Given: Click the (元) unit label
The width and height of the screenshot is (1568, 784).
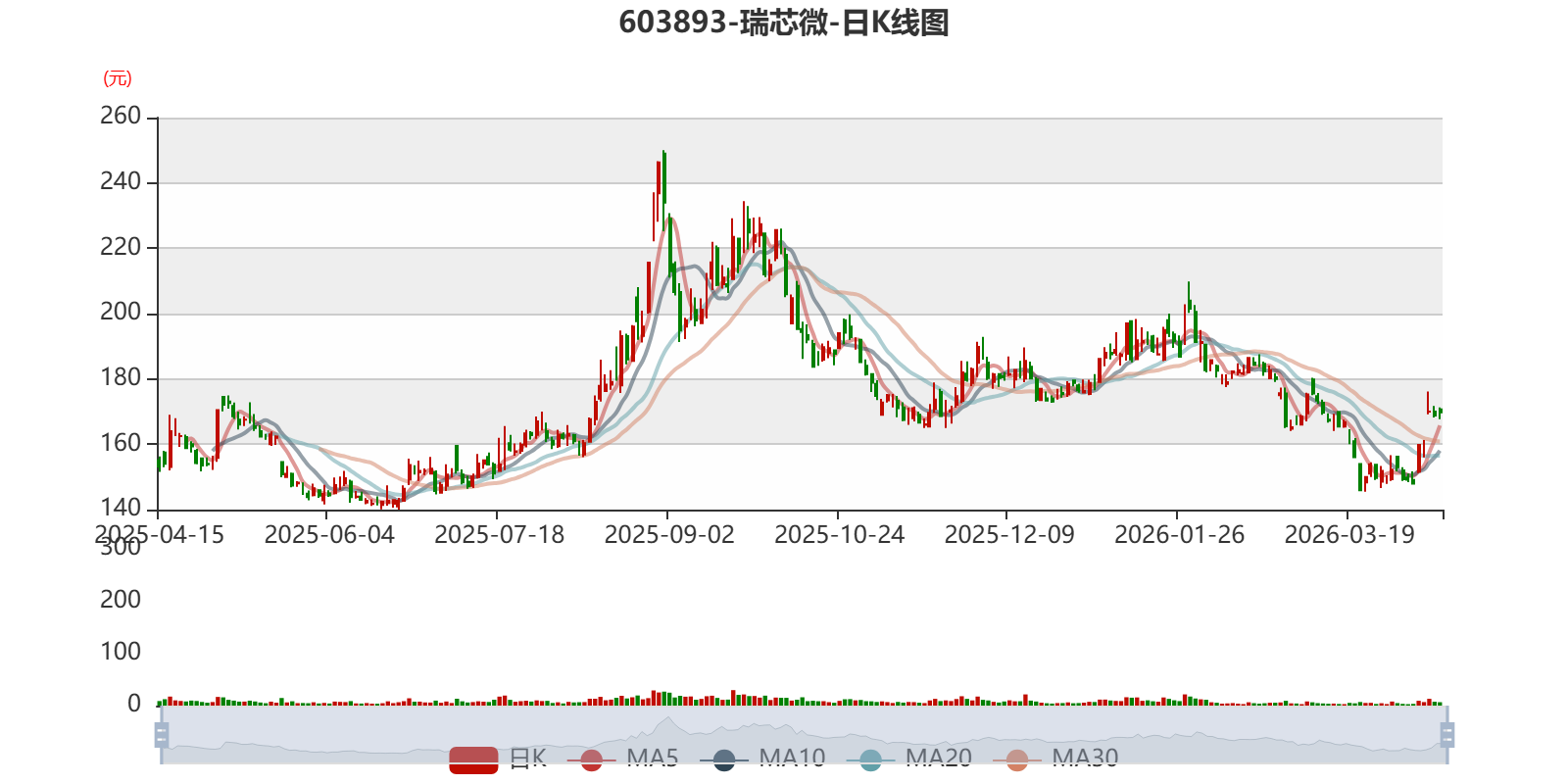Looking at the screenshot, I should 118,78.
